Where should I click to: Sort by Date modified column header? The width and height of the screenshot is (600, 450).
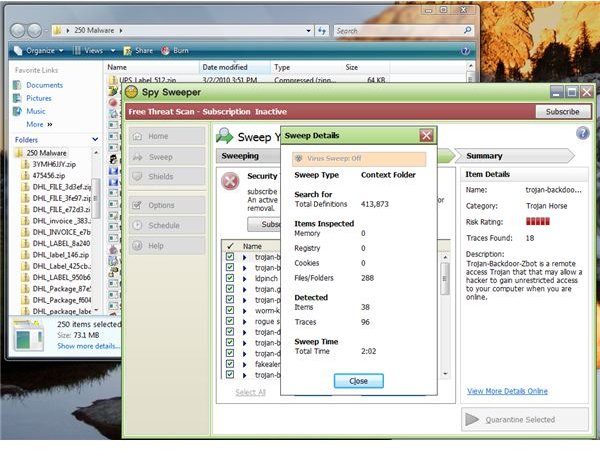point(235,67)
